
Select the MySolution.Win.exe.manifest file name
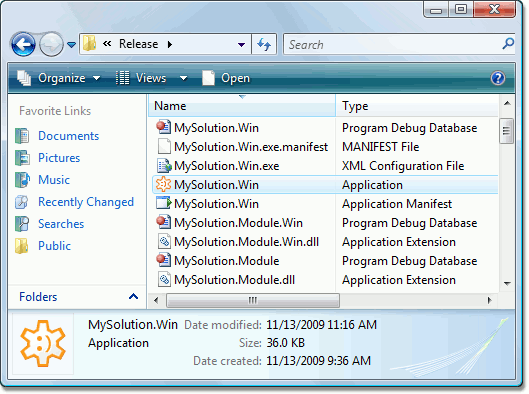click(251, 147)
